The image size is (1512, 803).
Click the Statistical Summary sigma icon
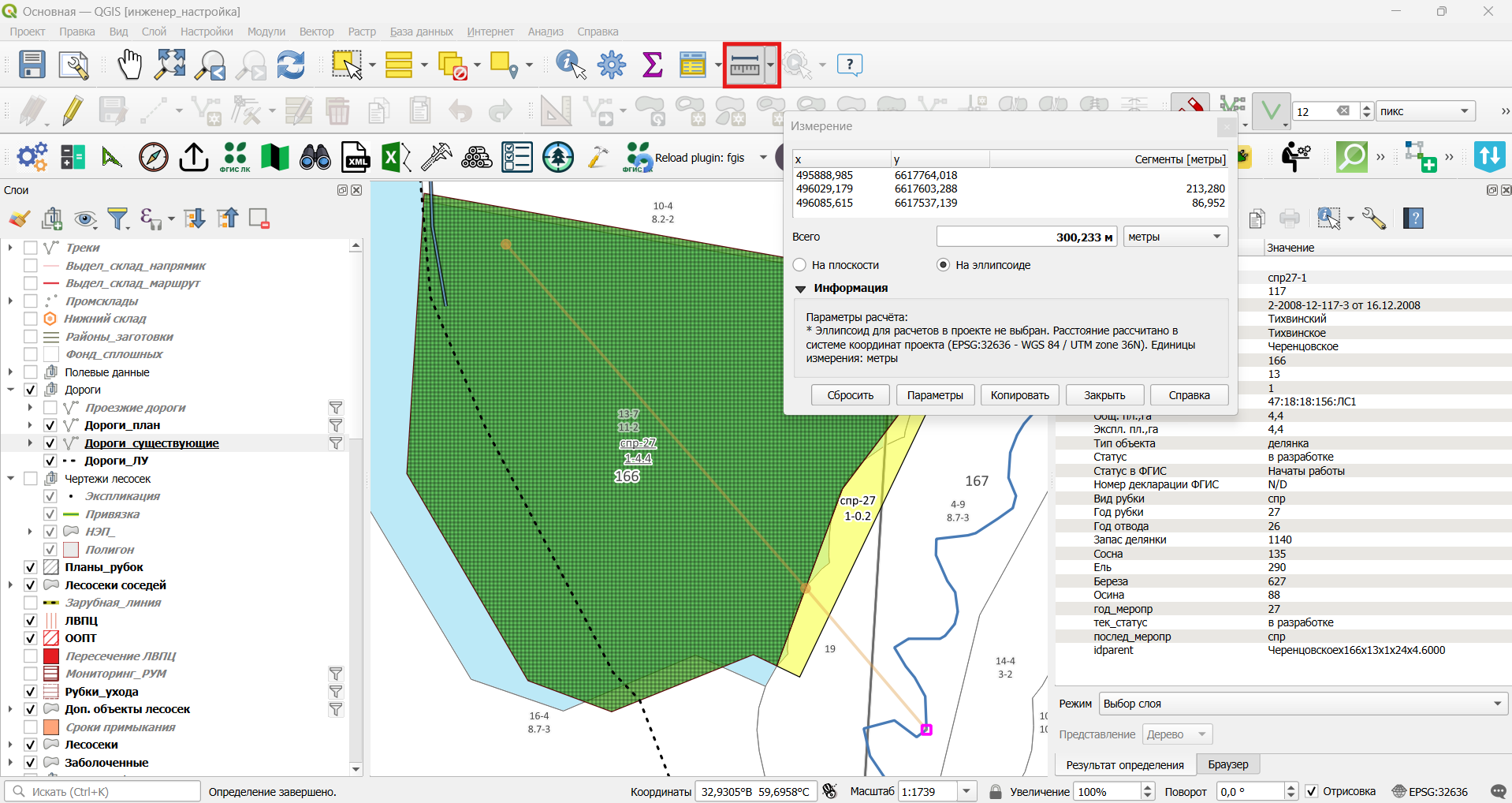click(652, 65)
